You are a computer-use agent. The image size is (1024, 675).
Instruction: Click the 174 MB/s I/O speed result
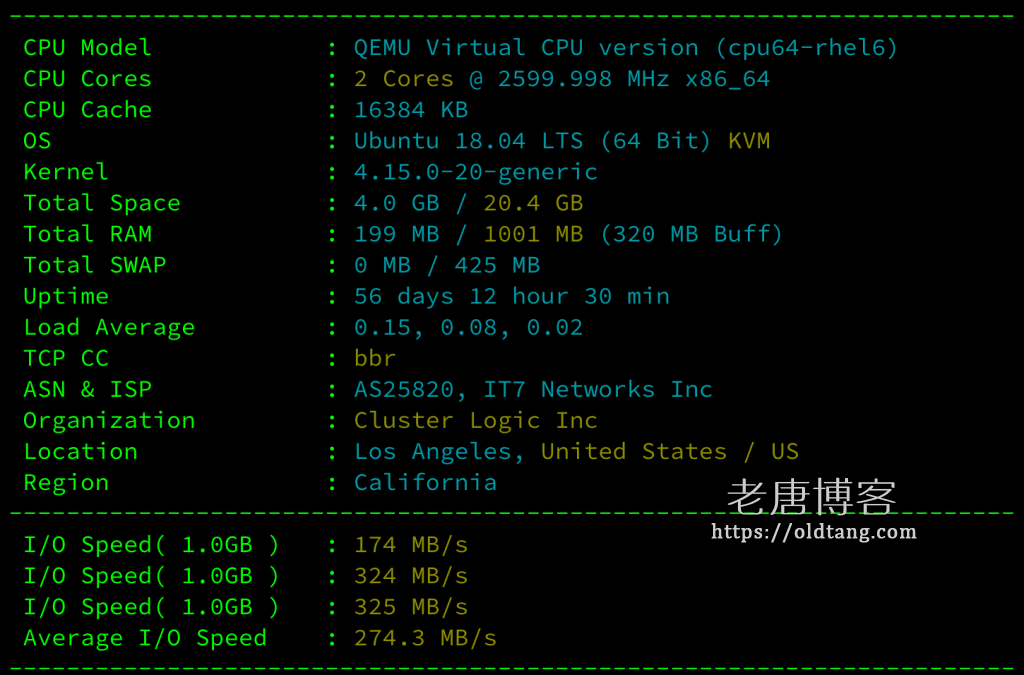pyautogui.click(x=411, y=544)
